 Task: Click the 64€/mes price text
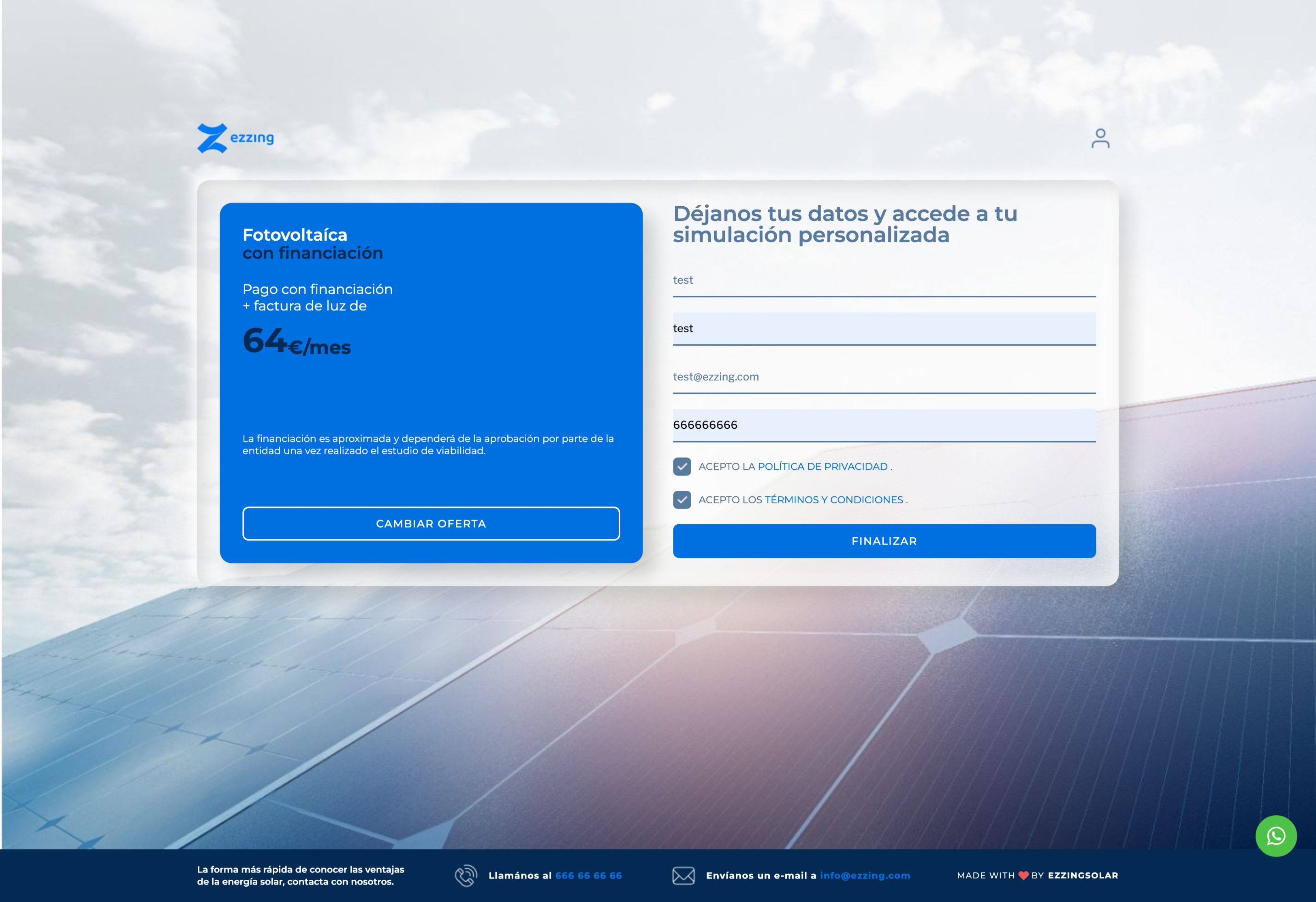point(297,342)
